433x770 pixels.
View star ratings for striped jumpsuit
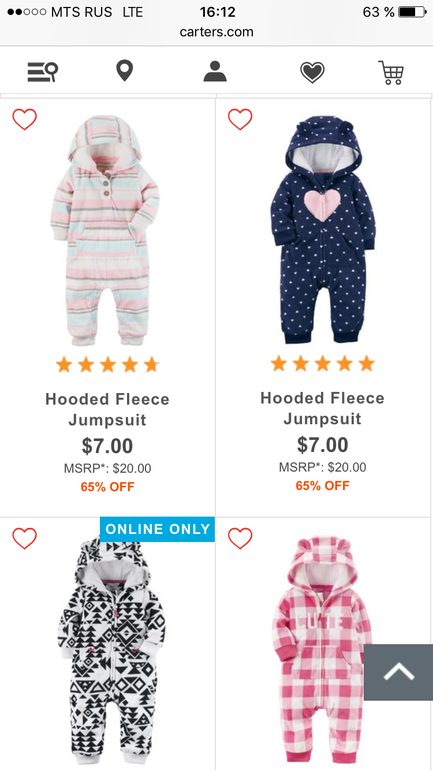(108, 365)
